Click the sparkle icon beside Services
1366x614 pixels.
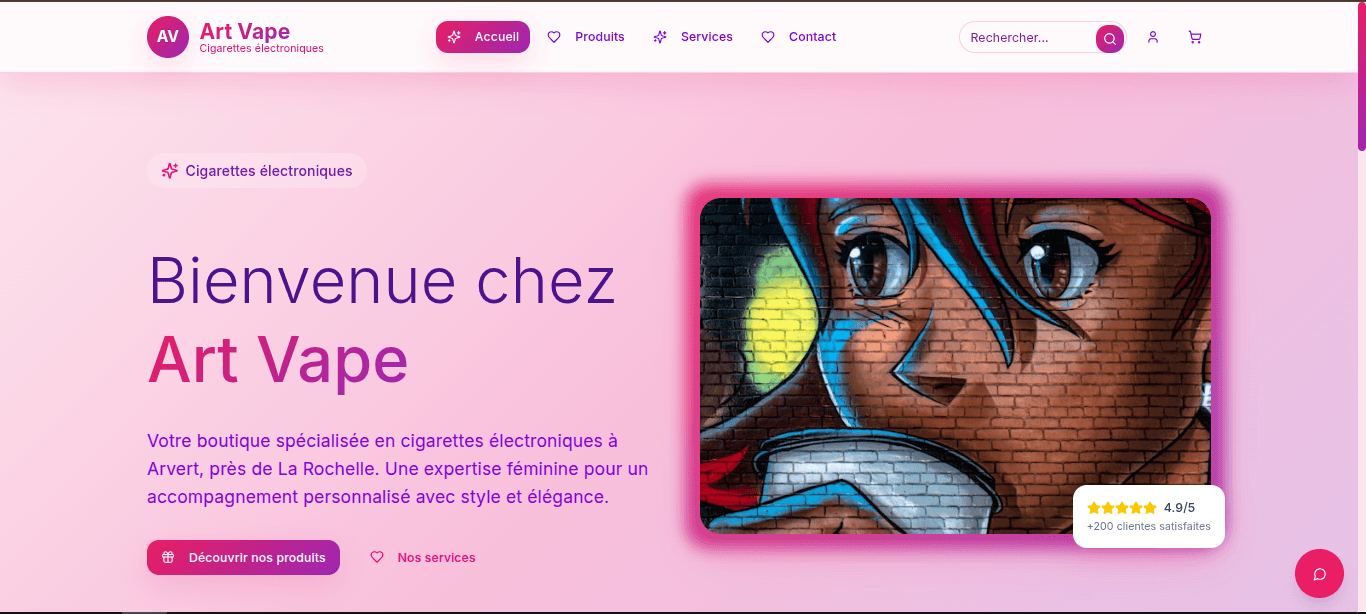tap(660, 37)
